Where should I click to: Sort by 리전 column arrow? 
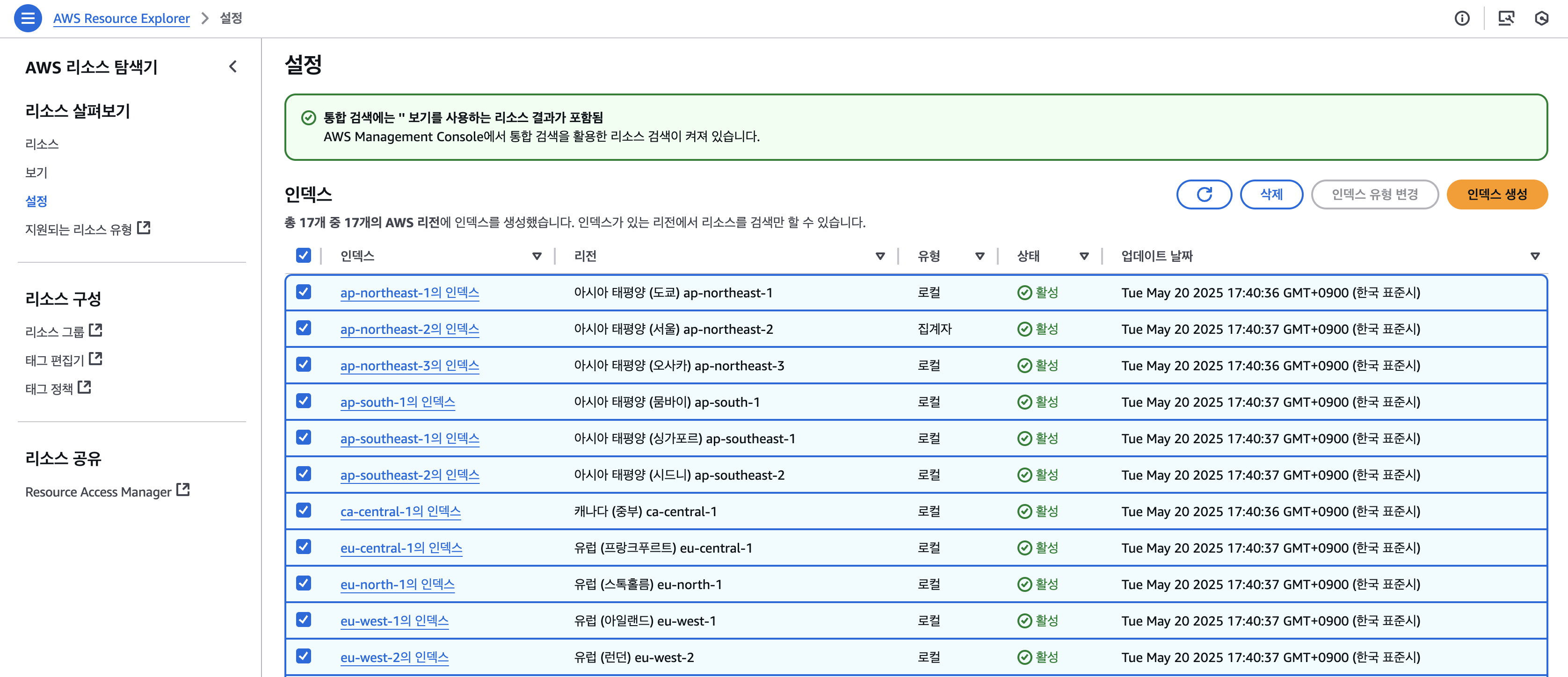point(880,256)
